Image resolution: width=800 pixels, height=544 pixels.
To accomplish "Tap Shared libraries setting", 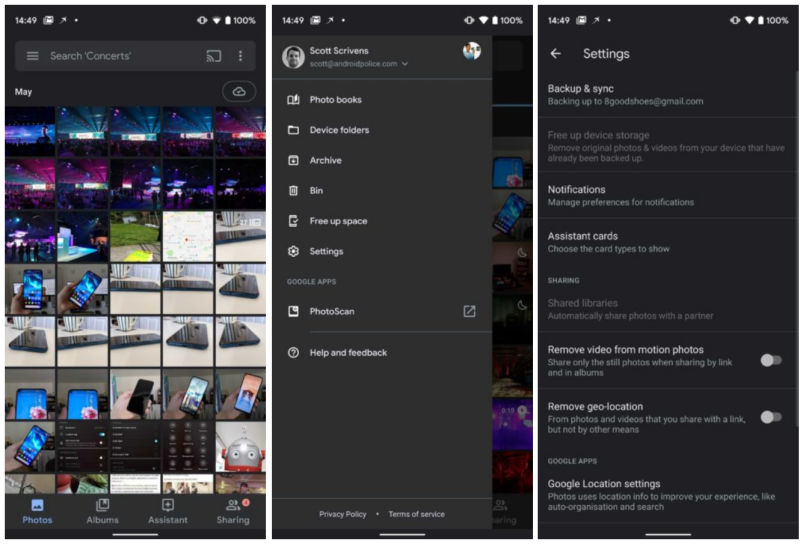I will pos(668,309).
